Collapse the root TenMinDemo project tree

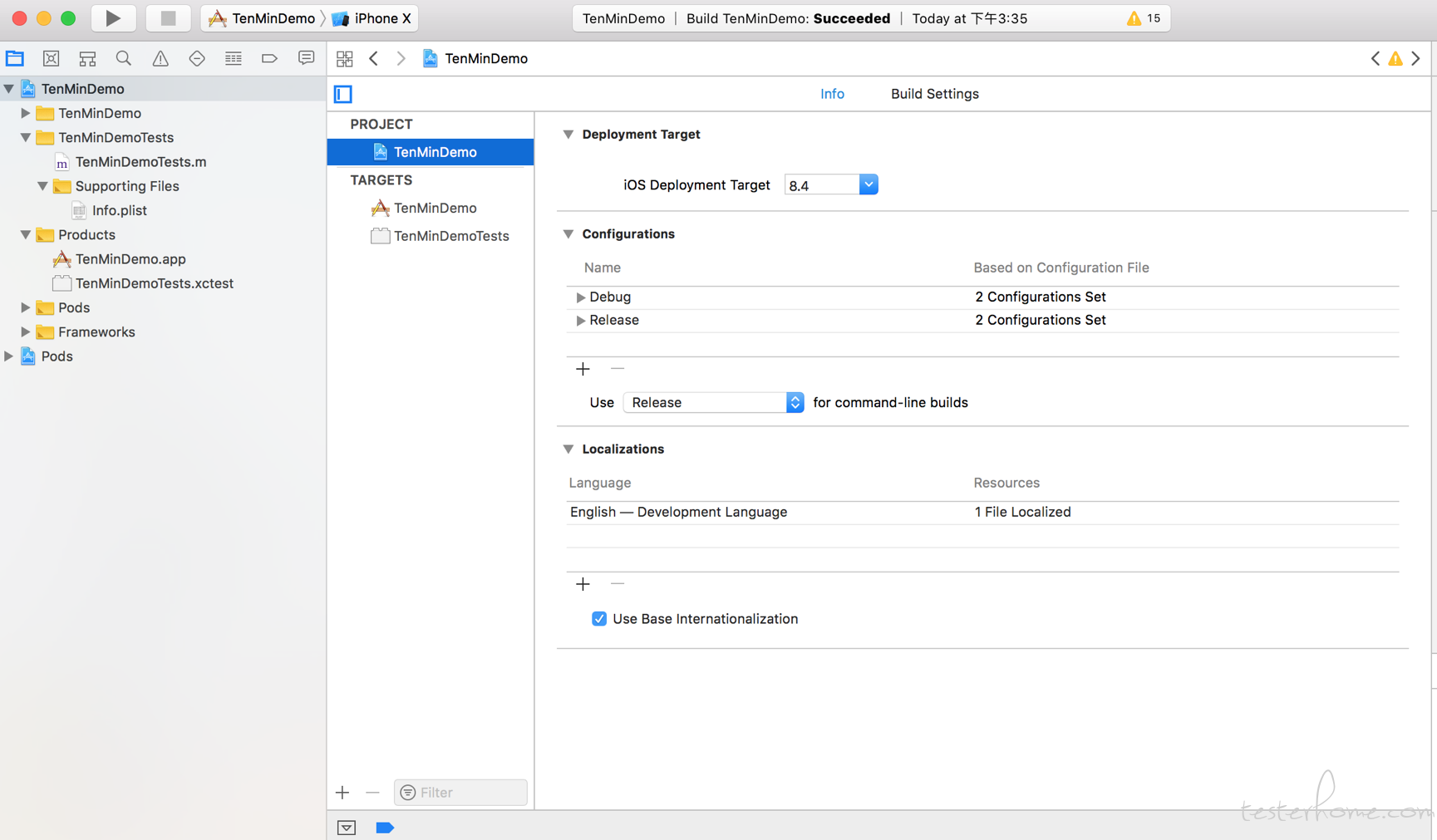(x=9, y=89)
